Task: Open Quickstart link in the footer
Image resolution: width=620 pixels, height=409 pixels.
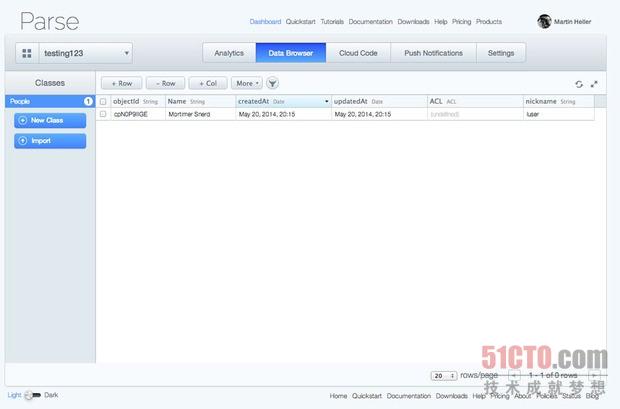Action: click(367, 396)
